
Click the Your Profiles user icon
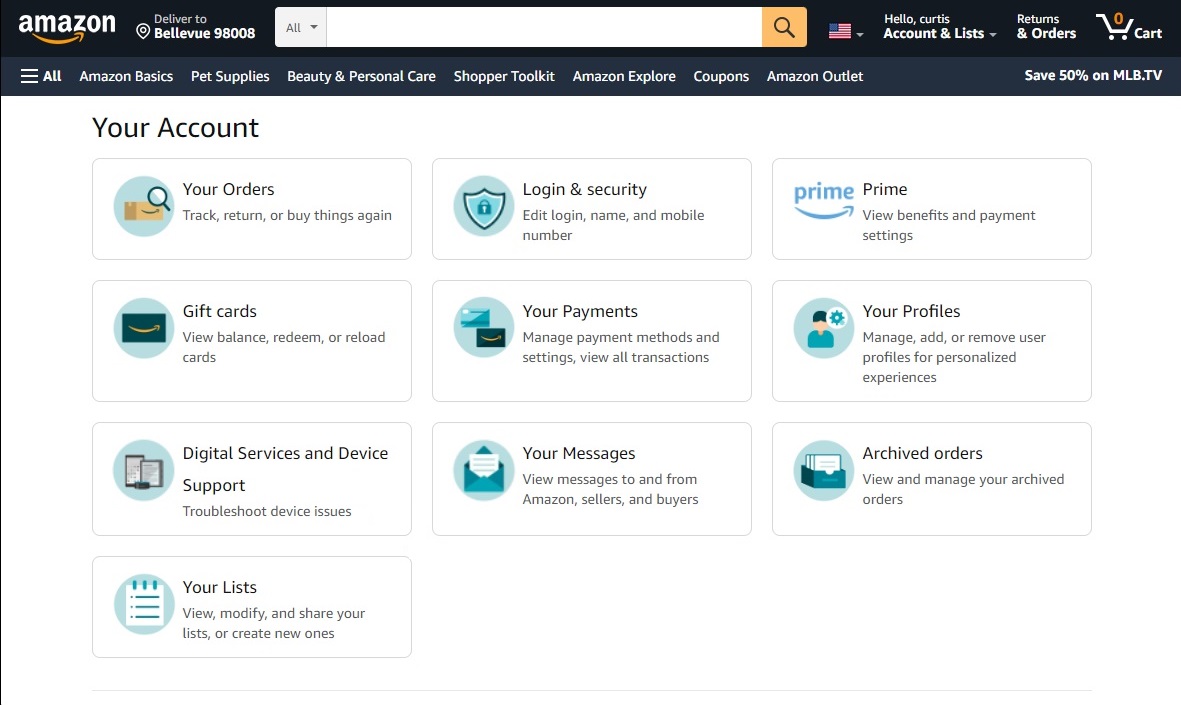[x=823, y=327]
